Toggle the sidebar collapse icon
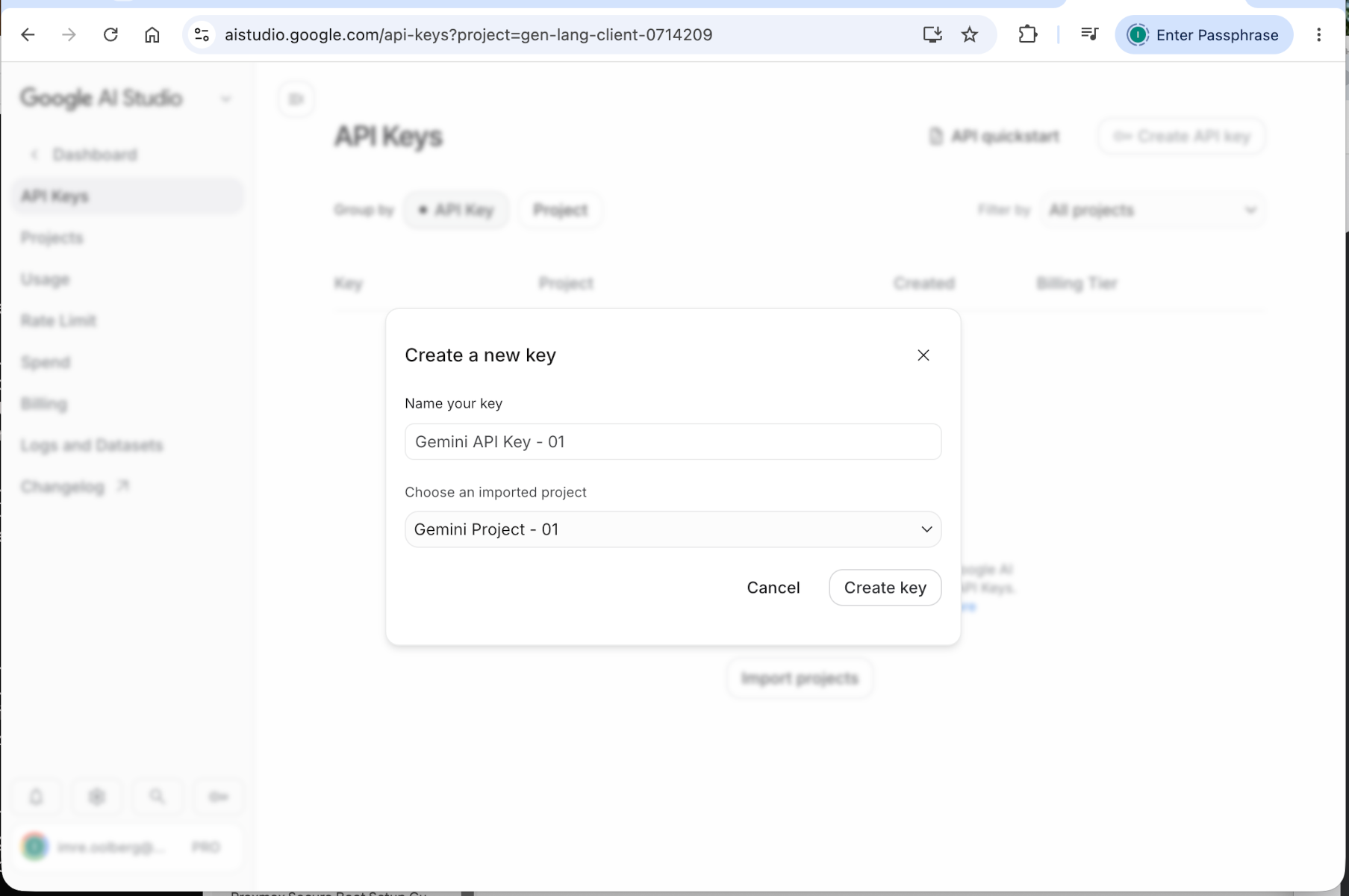 296,99
